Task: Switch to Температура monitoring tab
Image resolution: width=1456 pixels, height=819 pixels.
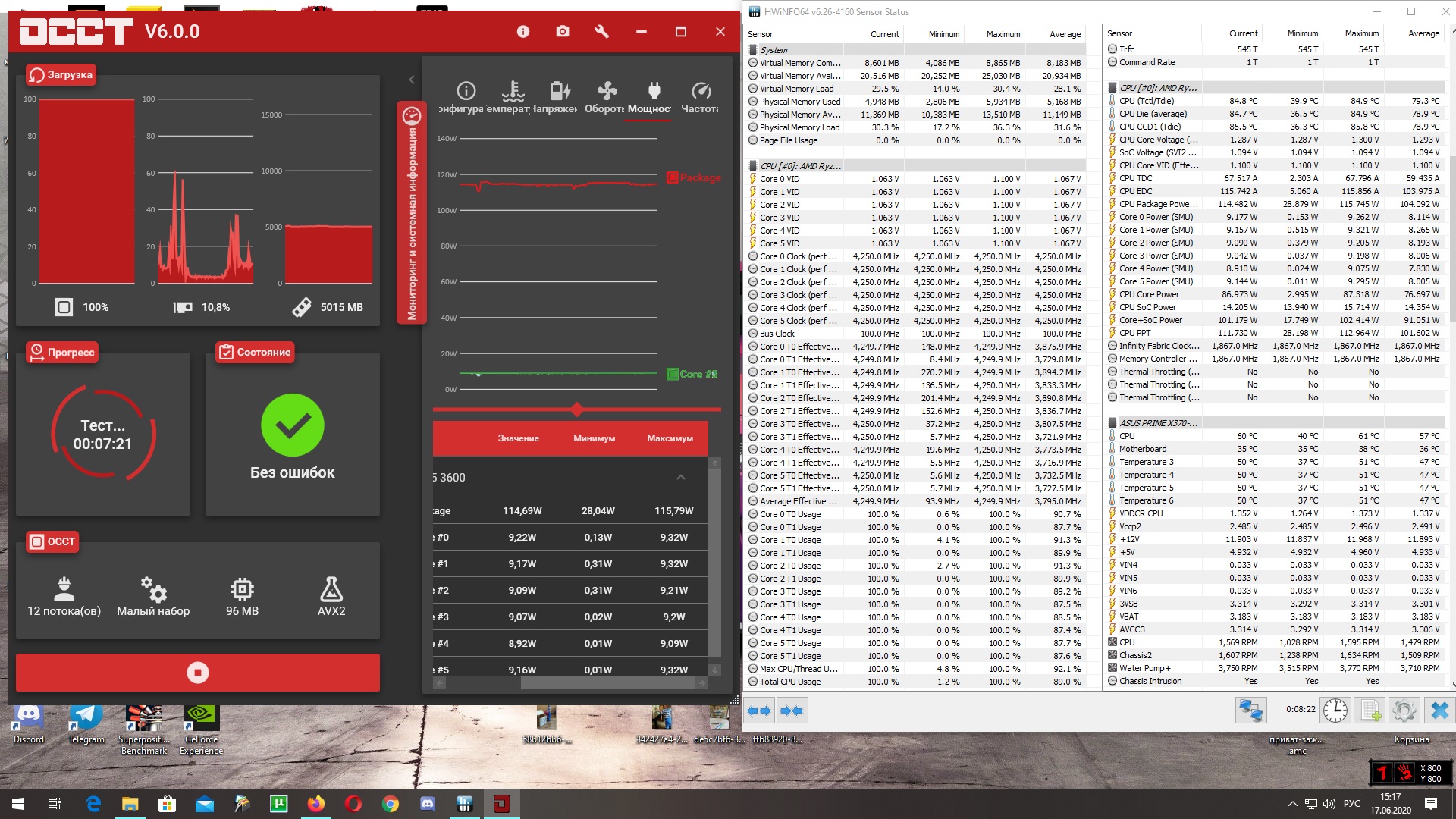Action: (x=513, y=99)
